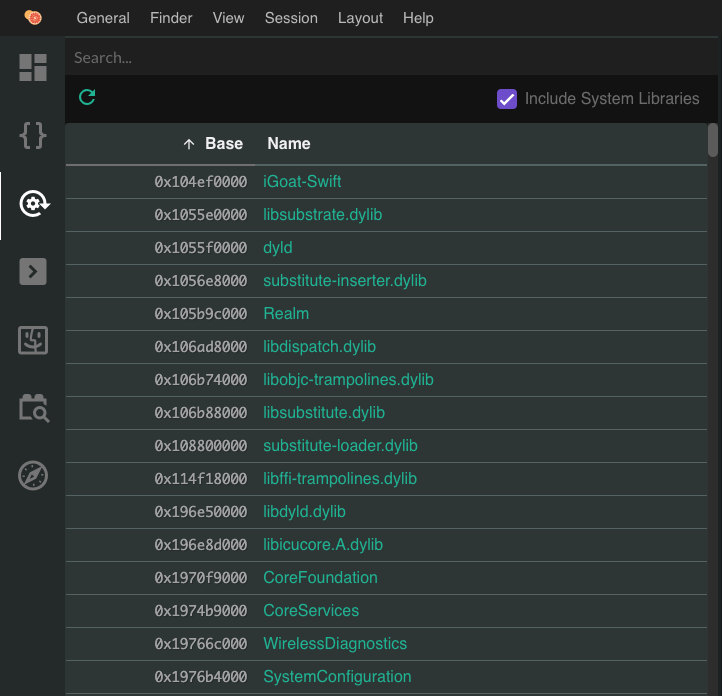Open the dashboard grid sidebar icon
722x696 pixels.
33,68
